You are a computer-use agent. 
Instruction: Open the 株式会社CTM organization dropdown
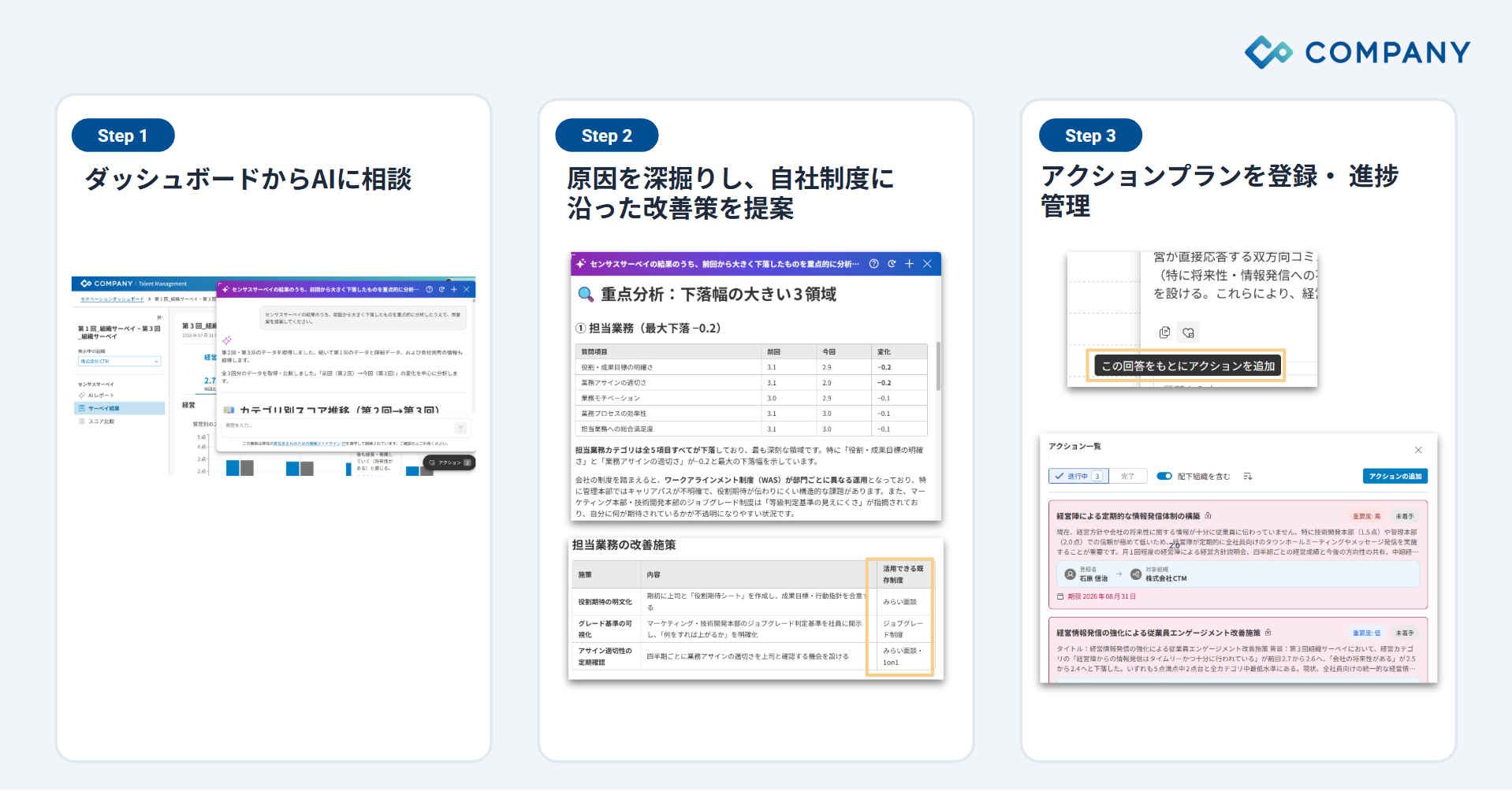pos(119,361)
